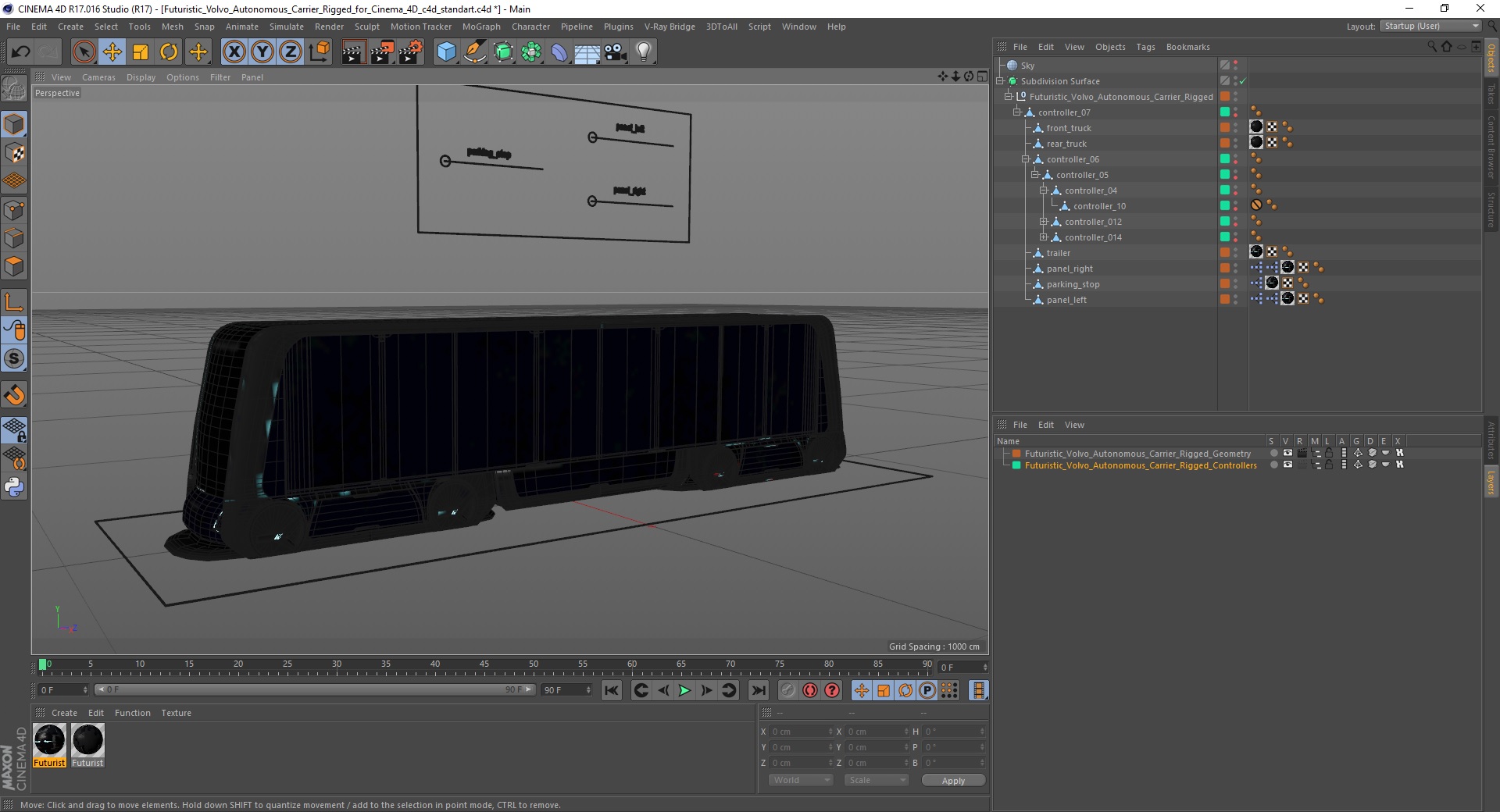Screen dimensions: 1500x812
Task: Open material manager Texture menu
Action: pyautogui.click(x=176, y=713)
